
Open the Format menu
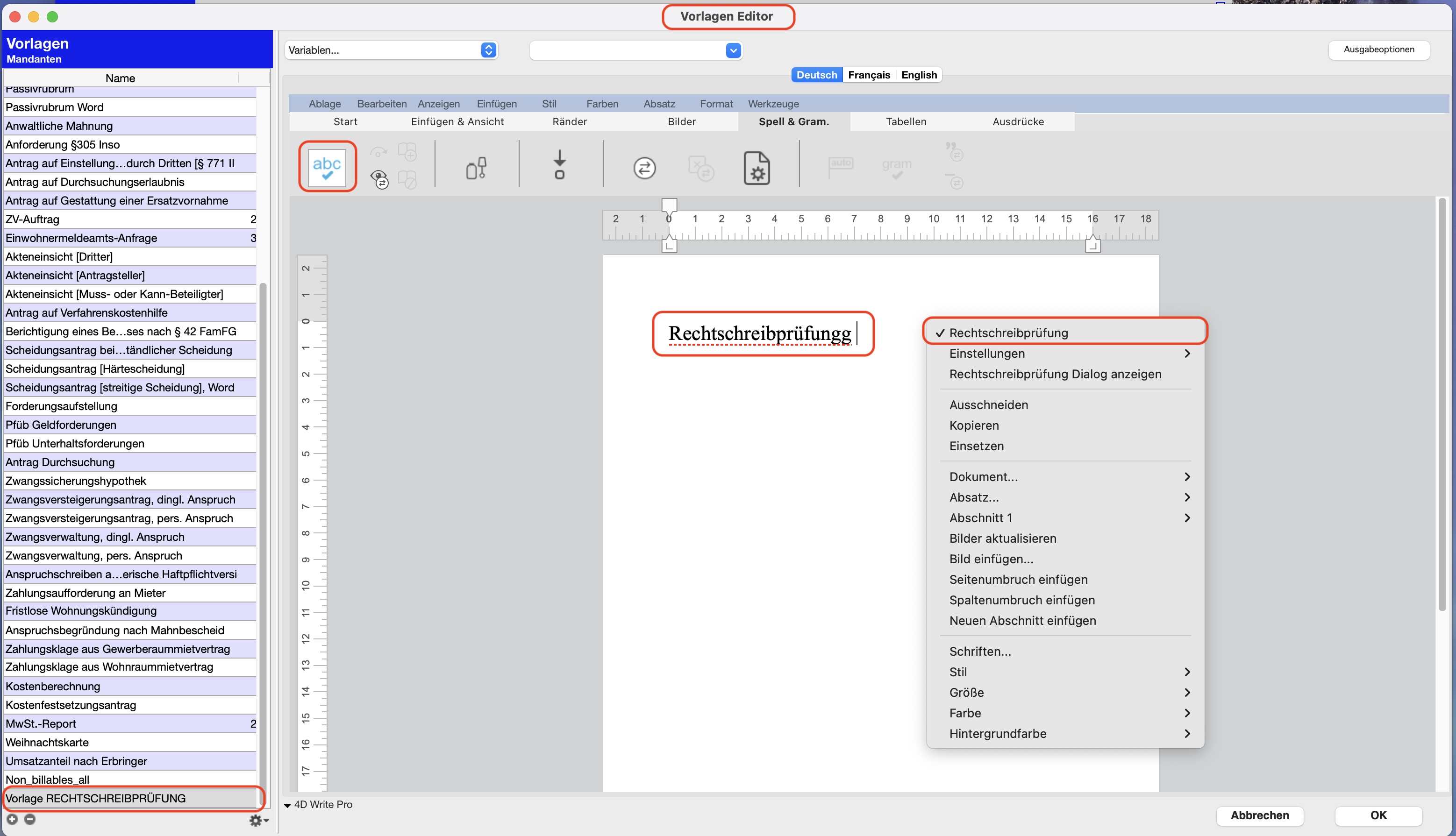click(716, 104)
